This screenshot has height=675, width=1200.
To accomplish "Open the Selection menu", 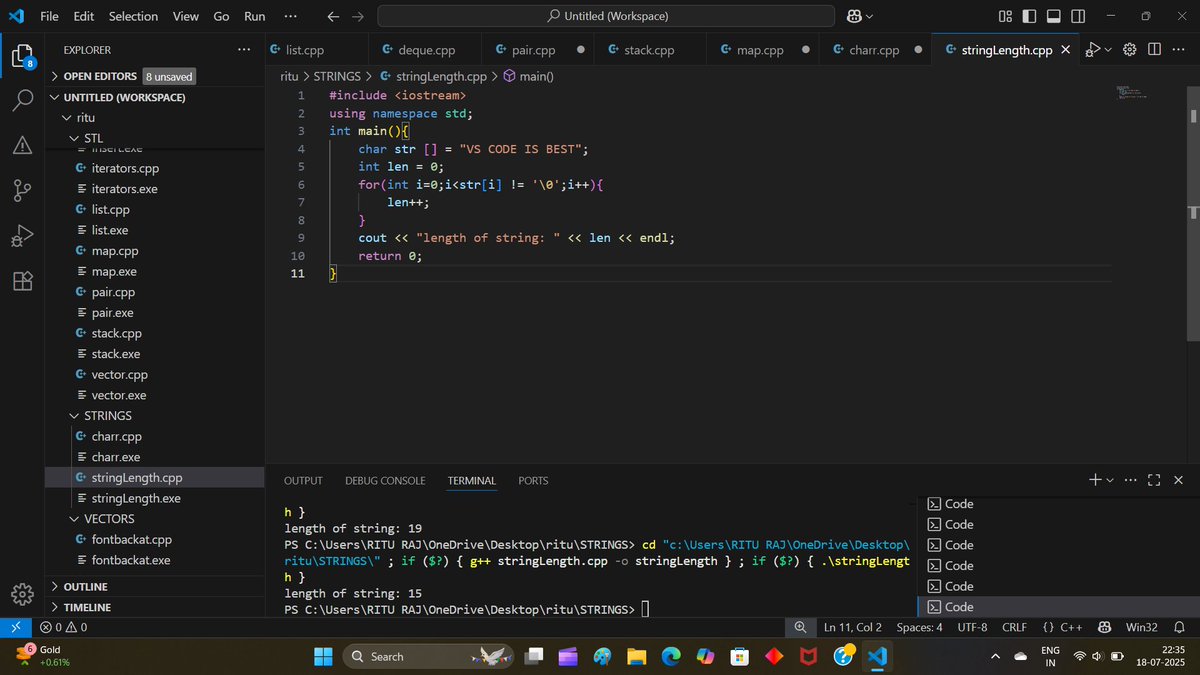I will 133,16.
